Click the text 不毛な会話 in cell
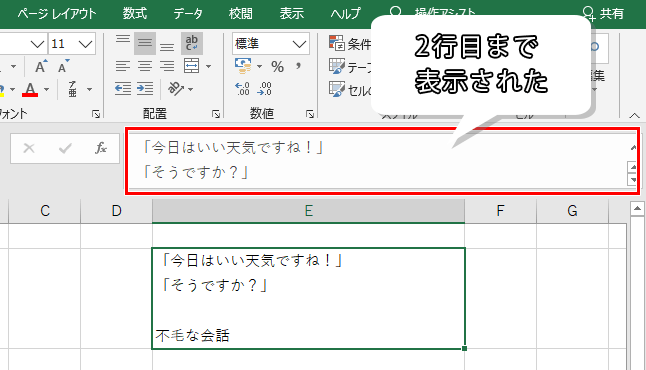 tap(192, 336)
